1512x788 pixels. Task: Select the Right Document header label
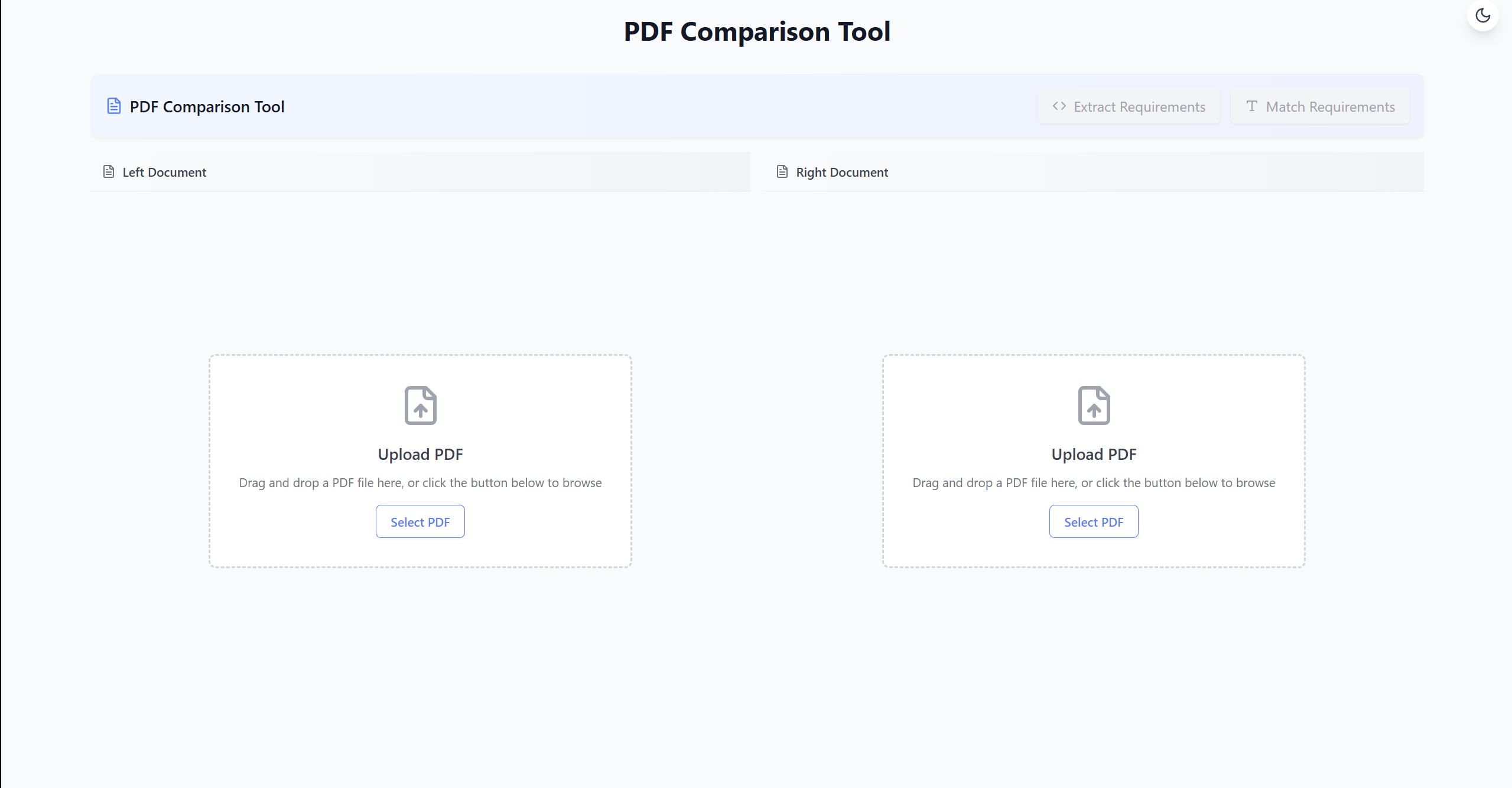coord(841,173)
